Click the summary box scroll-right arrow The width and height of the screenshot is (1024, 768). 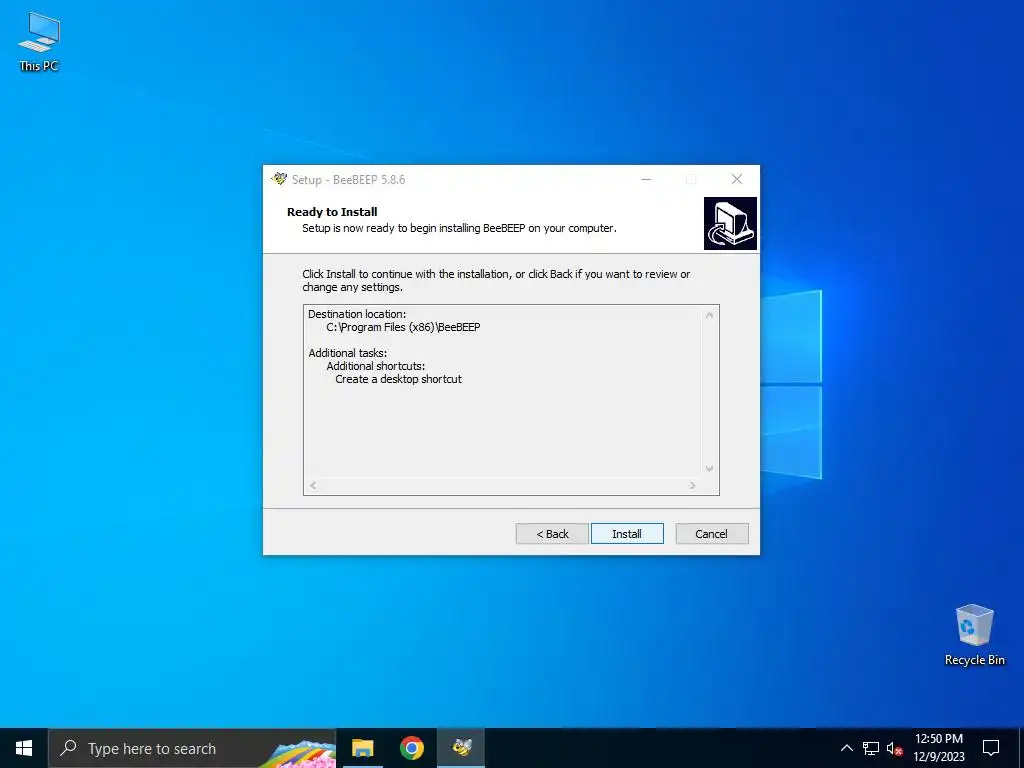pos(692,485)
